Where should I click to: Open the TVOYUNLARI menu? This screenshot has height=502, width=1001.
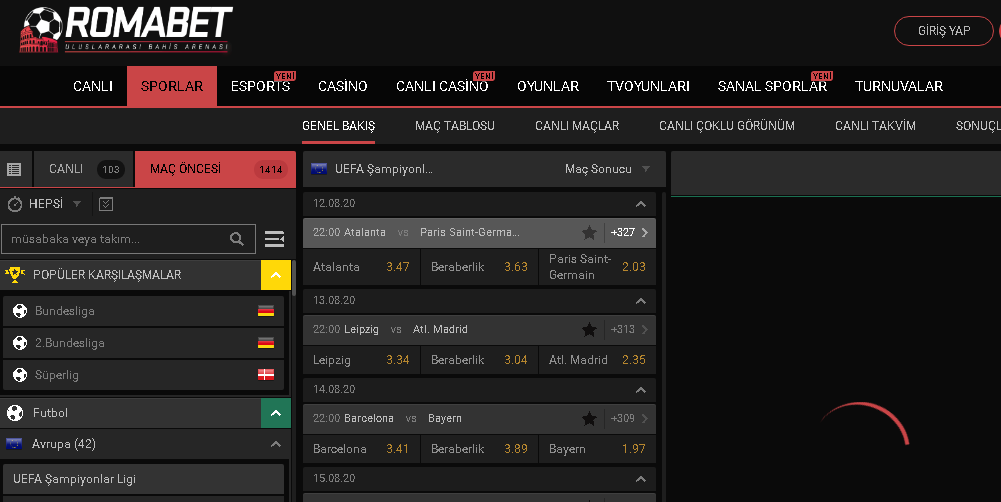(x=648, y=86)
